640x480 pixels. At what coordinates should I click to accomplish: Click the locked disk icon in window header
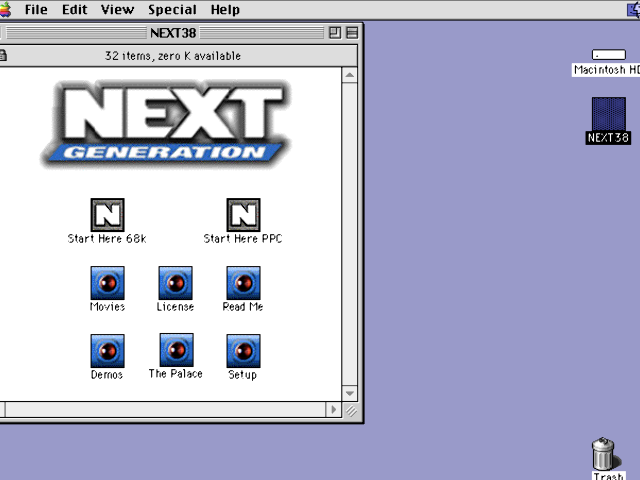pyautogui.click(x=3, y=56)
